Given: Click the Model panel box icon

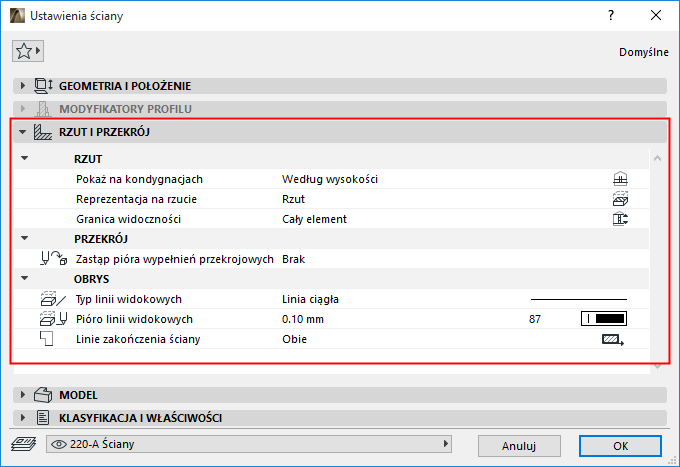Looking at the screenshot, I should pos(43,395).
